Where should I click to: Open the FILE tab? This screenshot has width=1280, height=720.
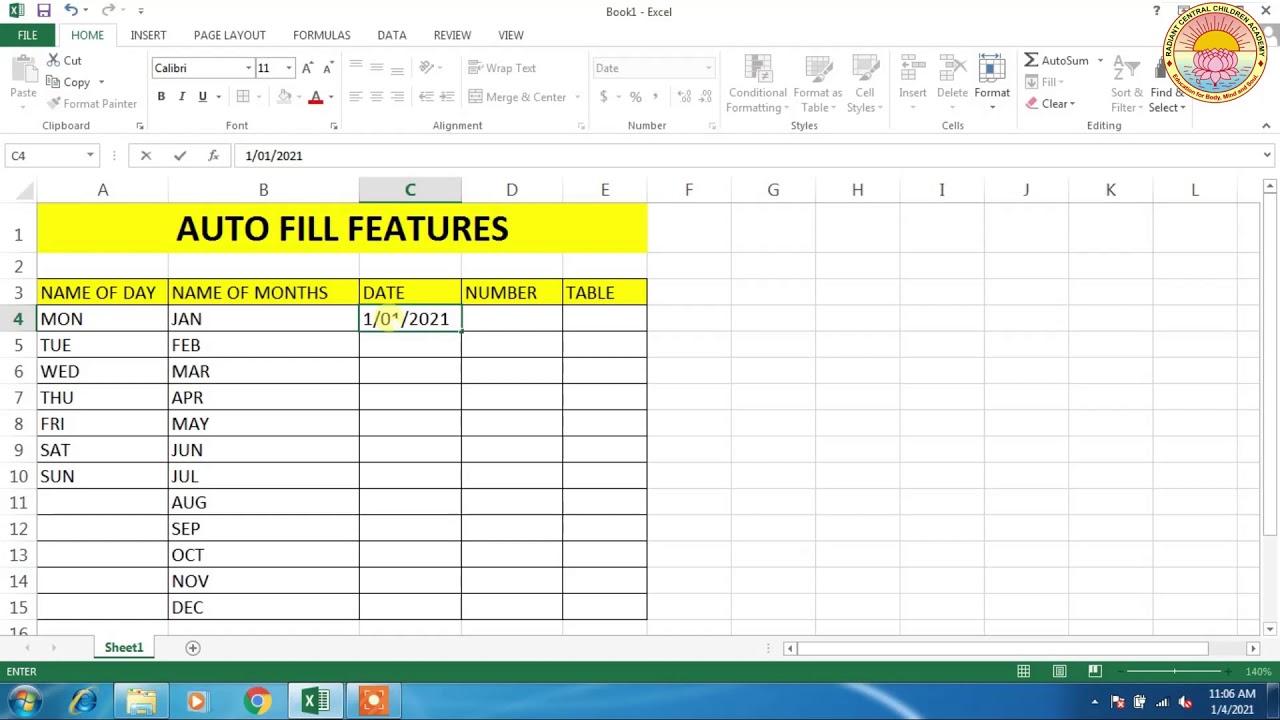click(x=27, y=35)
